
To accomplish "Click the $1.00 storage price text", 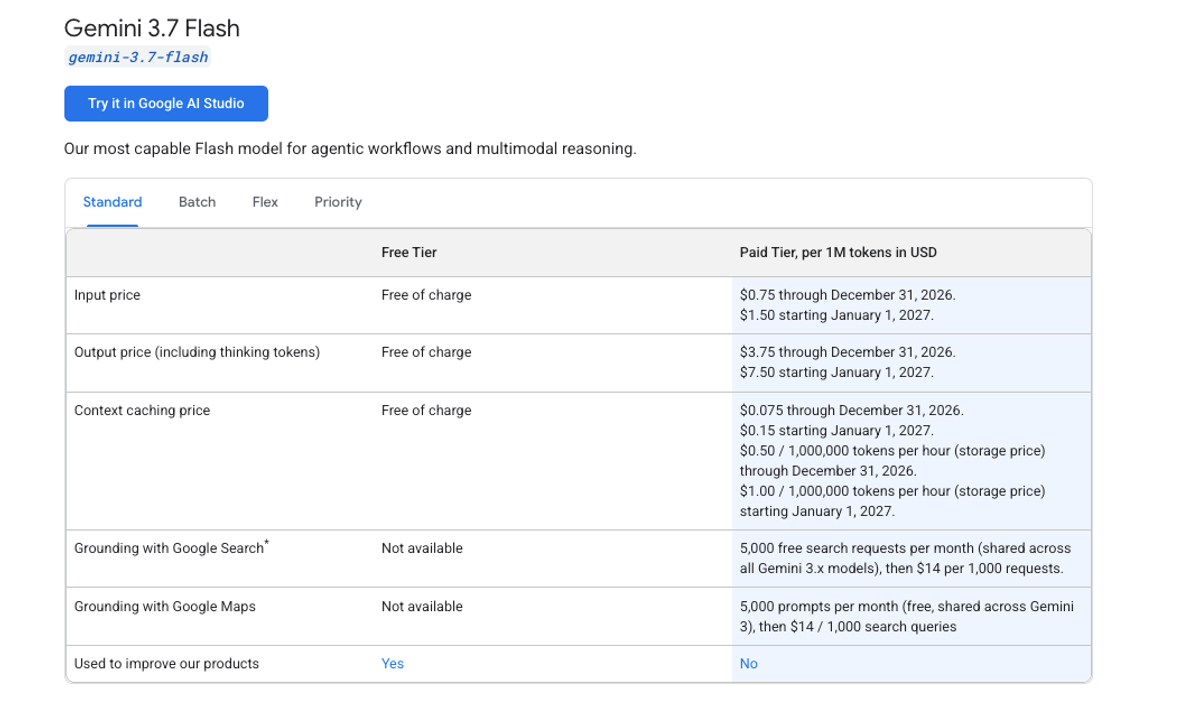I will tap(892, 501).
